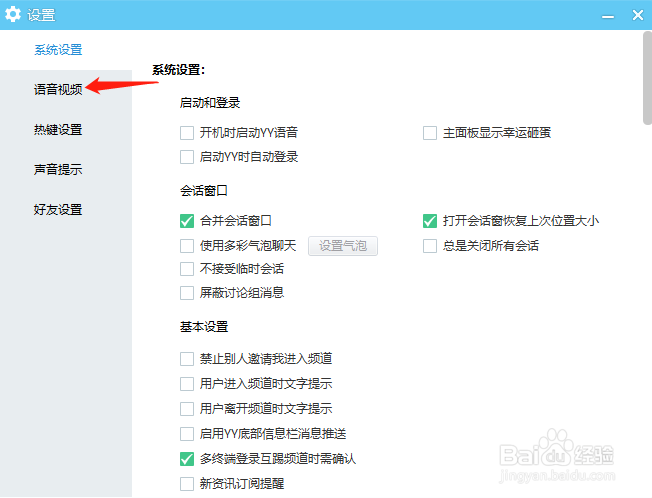Click the 基本设置 section heading

coord(204,327)
